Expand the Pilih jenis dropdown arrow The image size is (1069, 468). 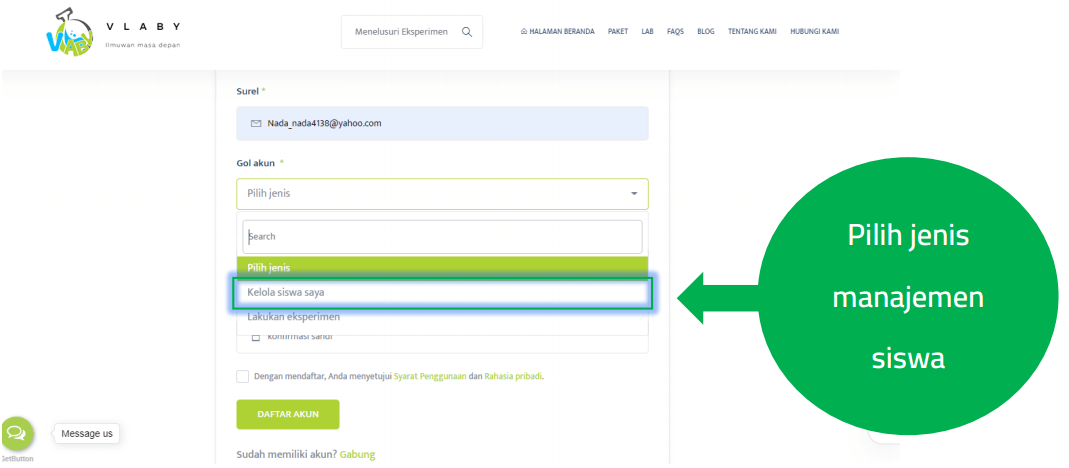[x=633, y=194]
